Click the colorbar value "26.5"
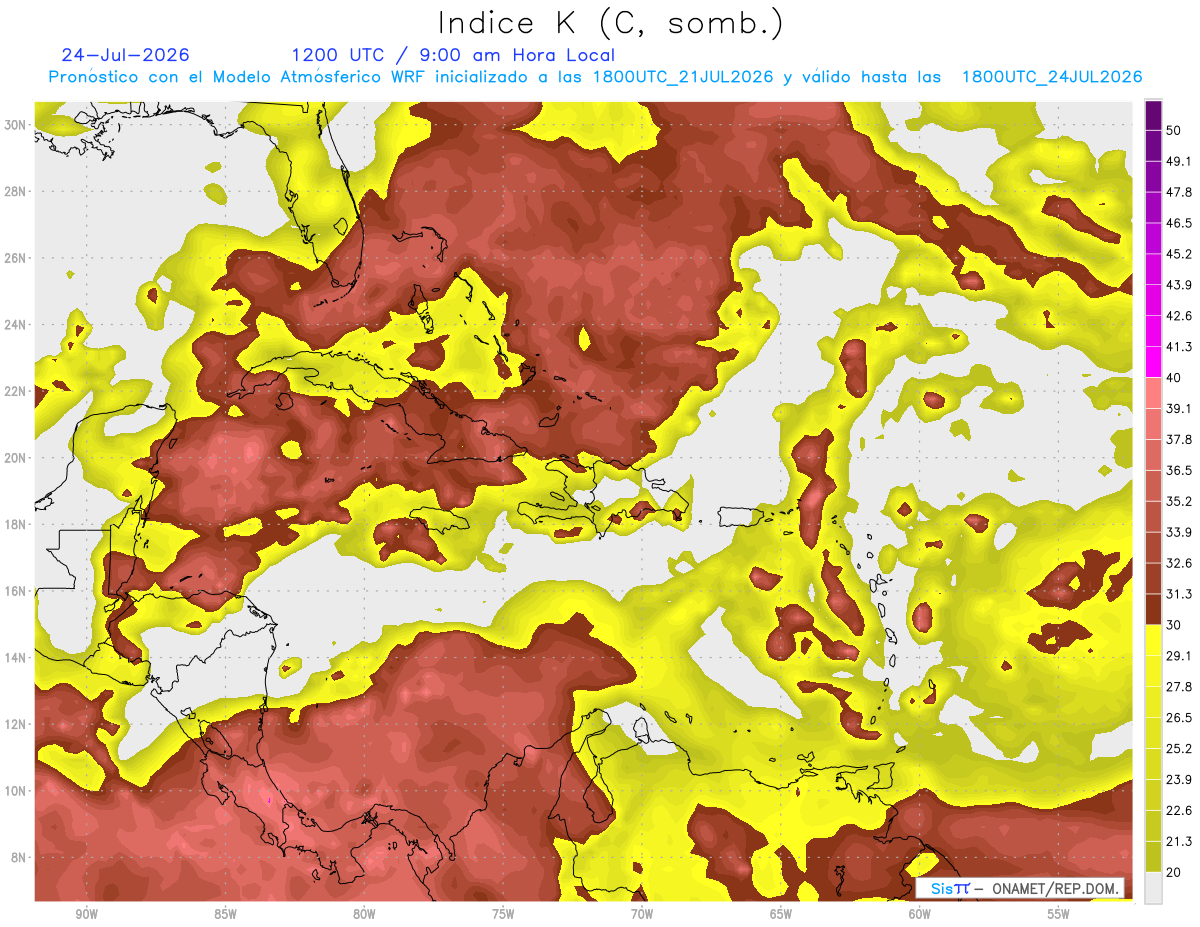Viewport: 1200px width, 927px height. point(1178,717)
